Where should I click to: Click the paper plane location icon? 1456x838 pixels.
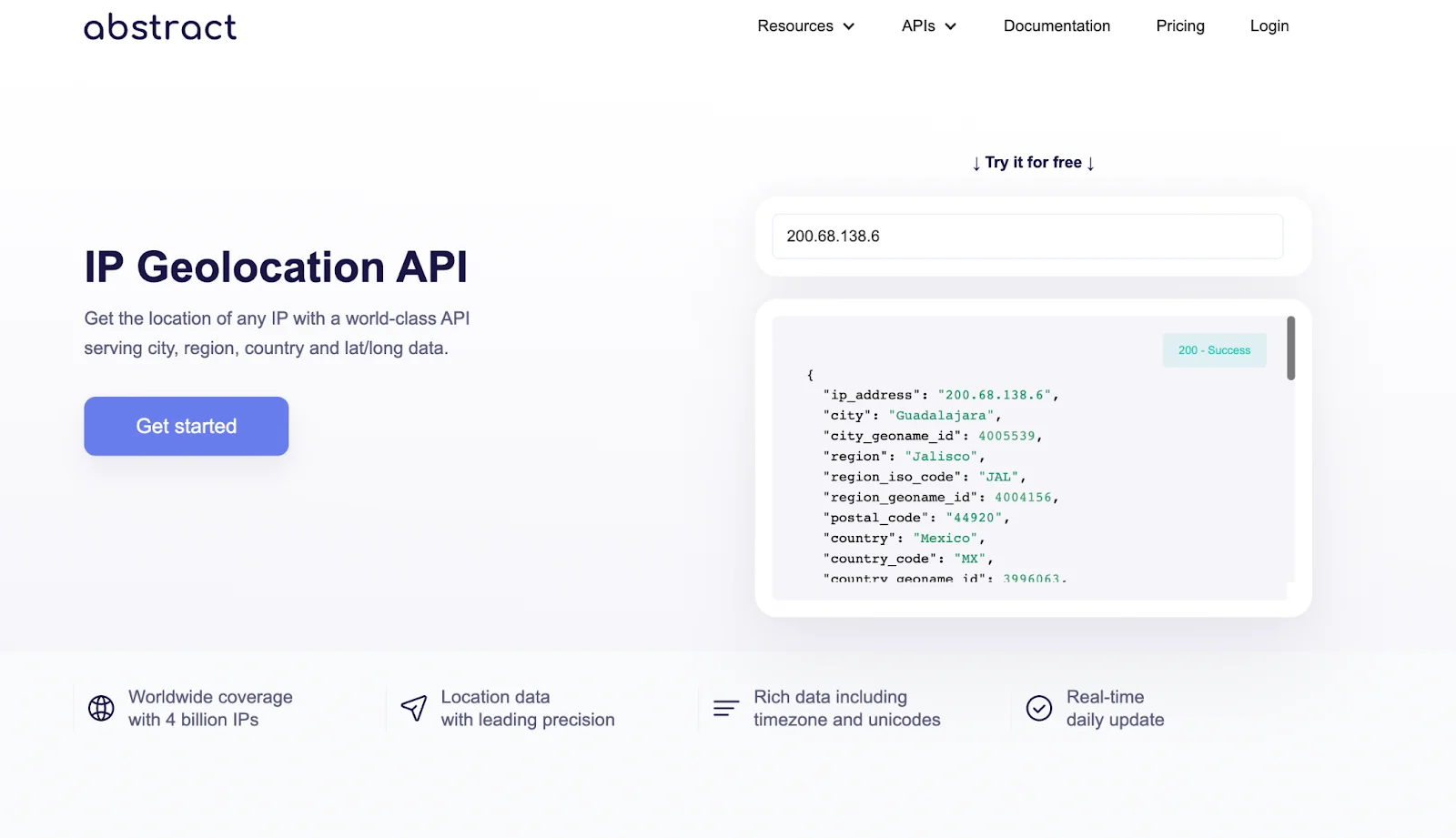[x=414, y=708]
